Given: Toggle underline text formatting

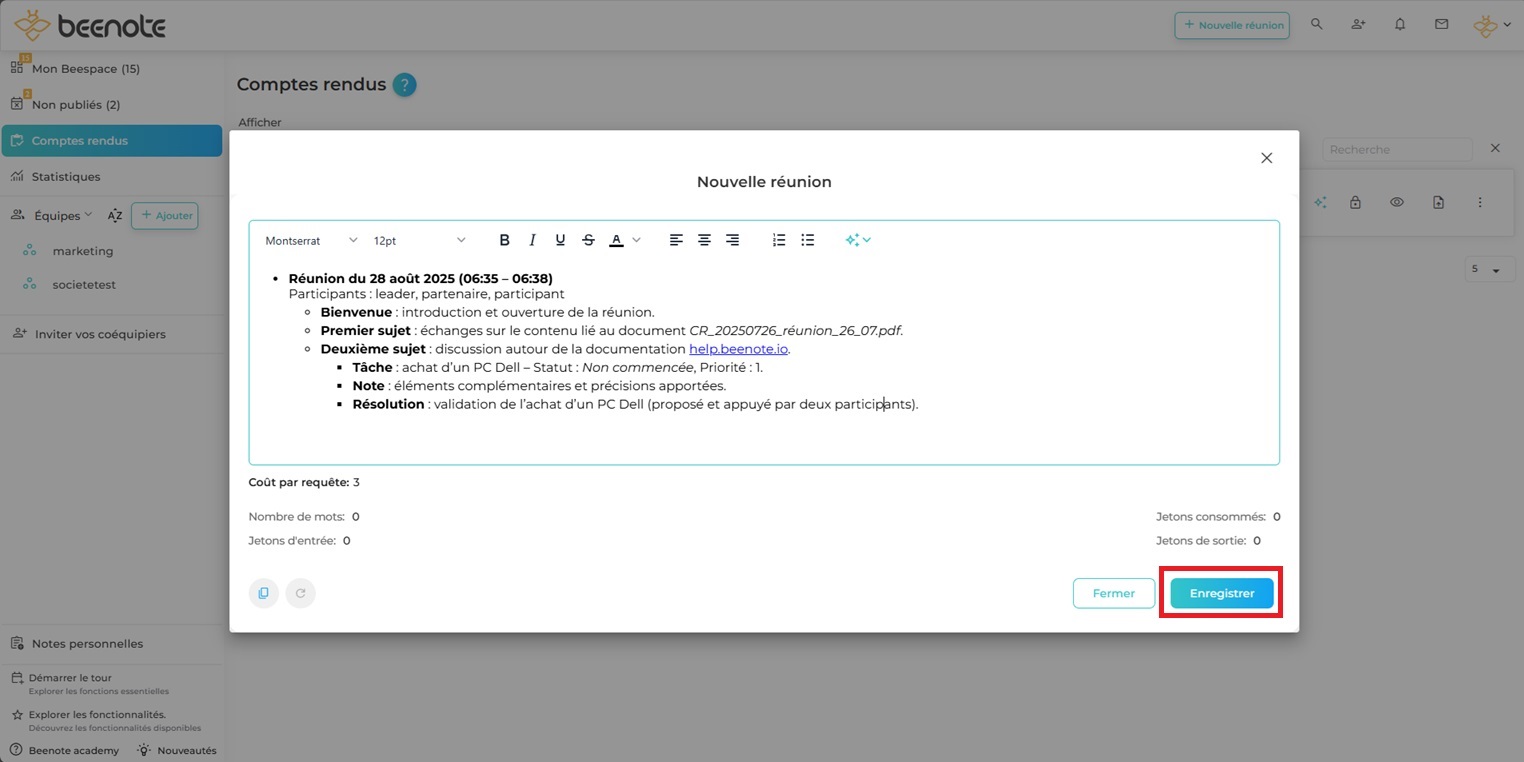Looking at the screenshot, I should coord(560,240).
